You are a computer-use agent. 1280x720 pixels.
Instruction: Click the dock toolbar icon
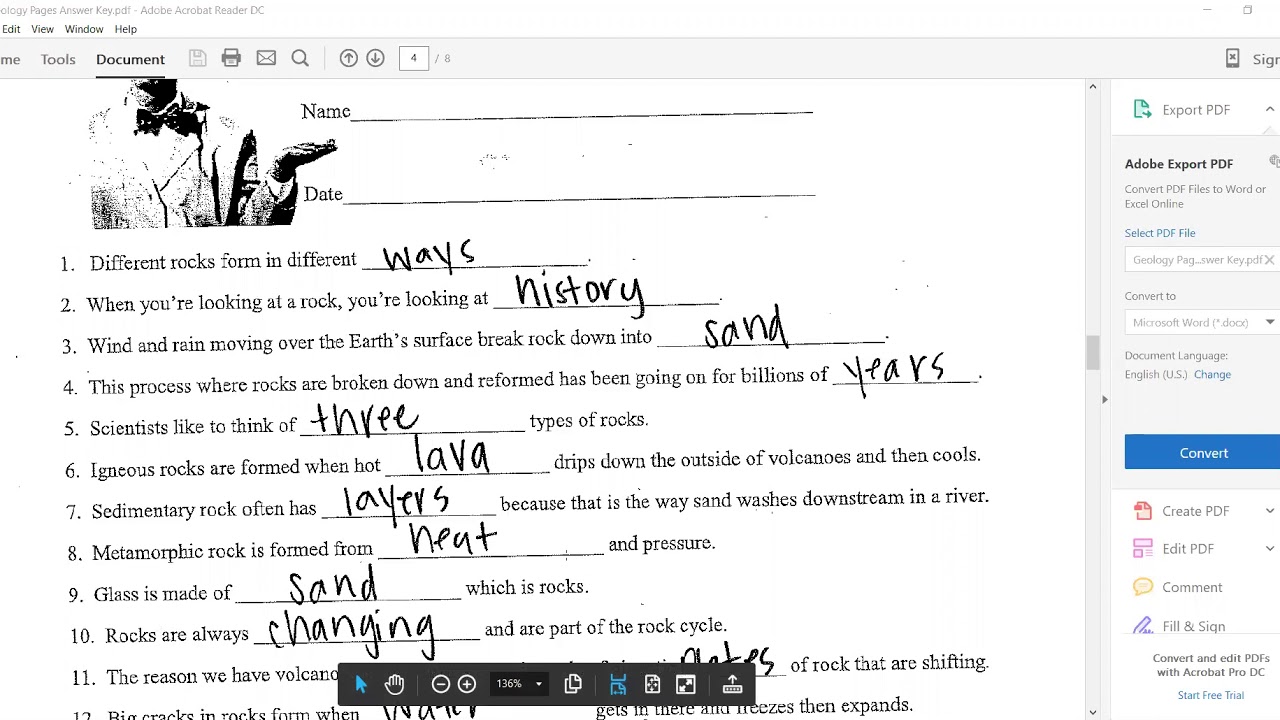(732, 684)
